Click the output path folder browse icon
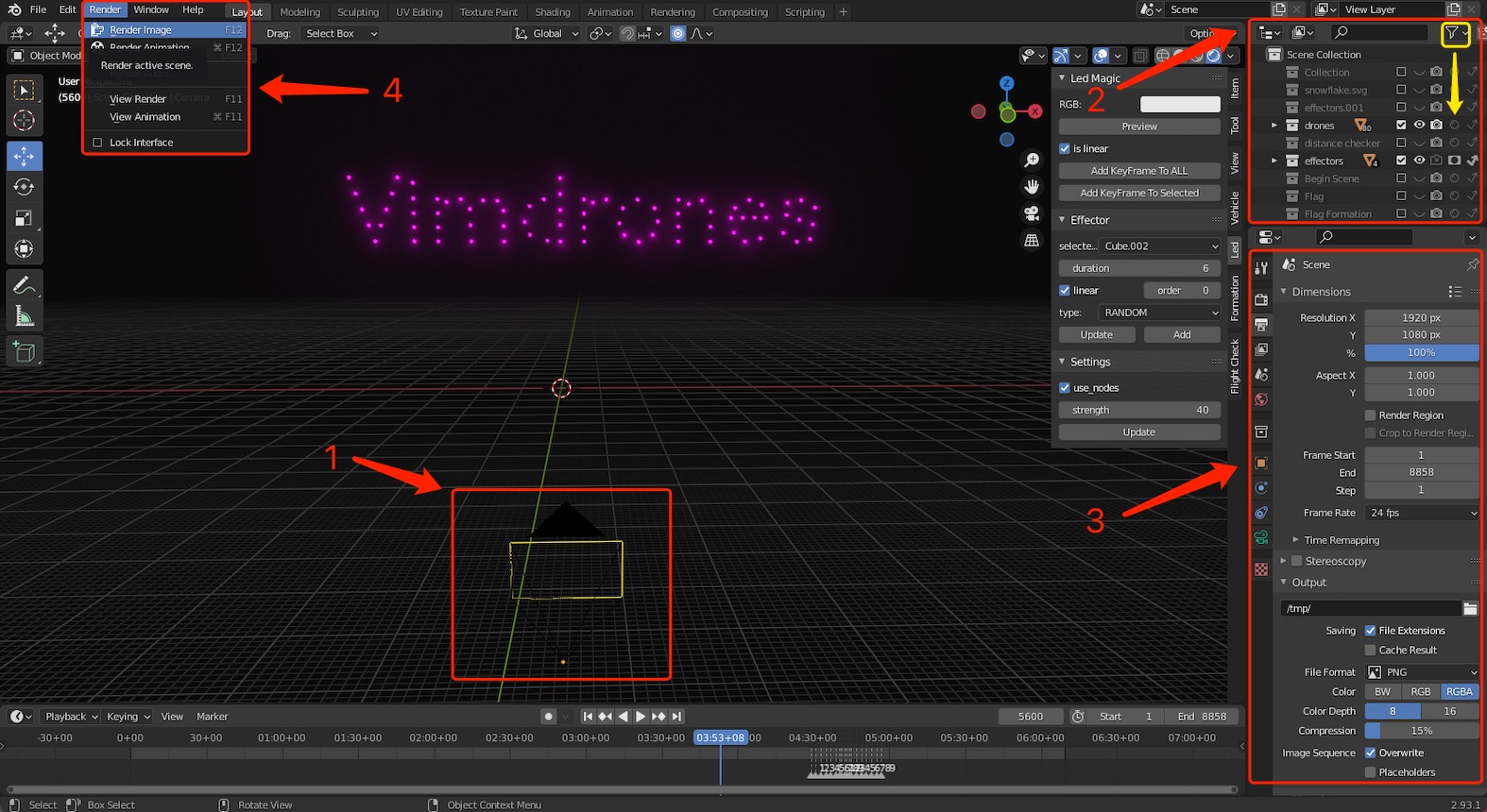 tap(1470, 609)
